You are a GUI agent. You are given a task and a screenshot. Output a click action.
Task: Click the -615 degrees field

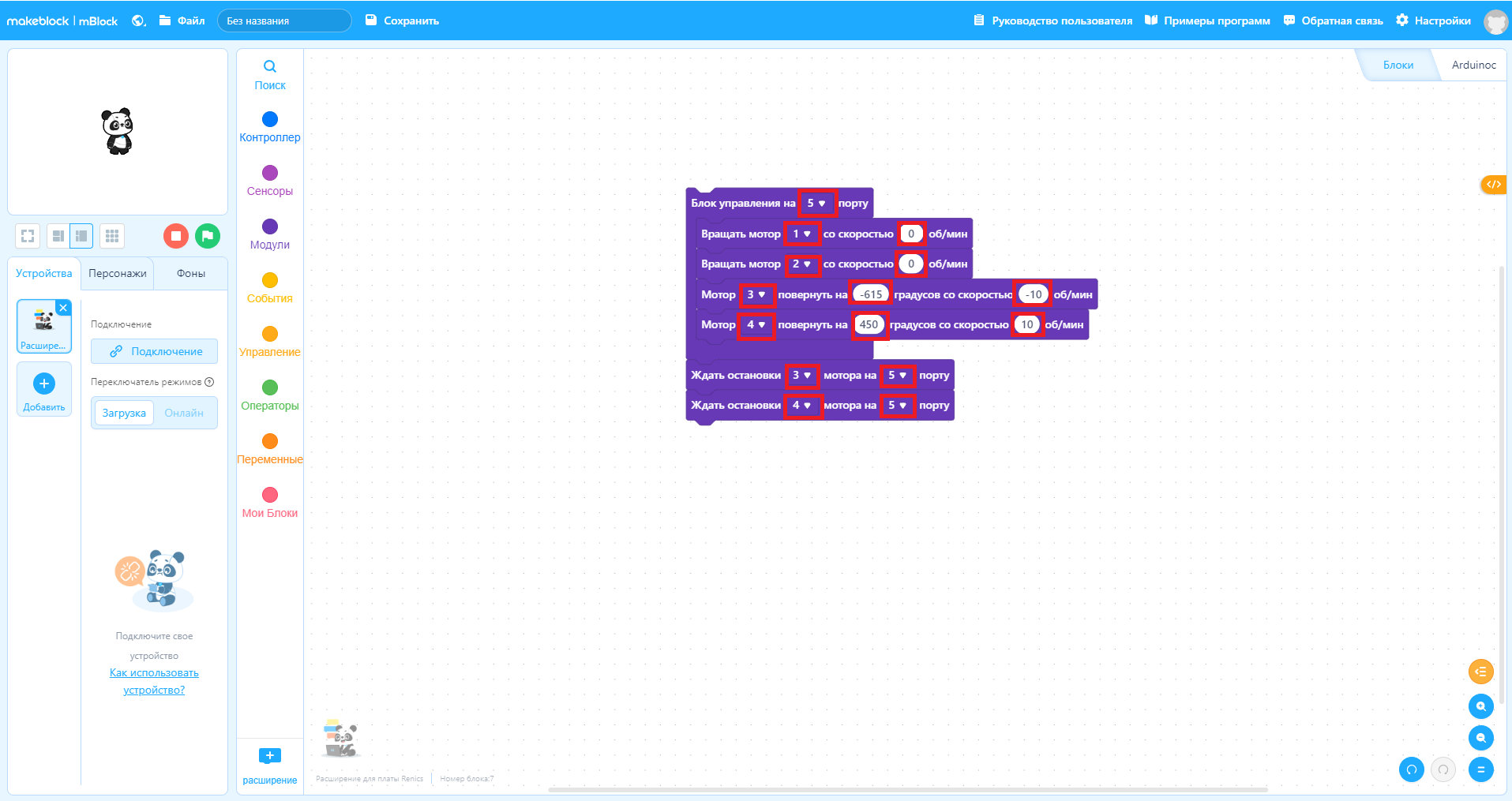pyautogui.click(x=871, y=294)
